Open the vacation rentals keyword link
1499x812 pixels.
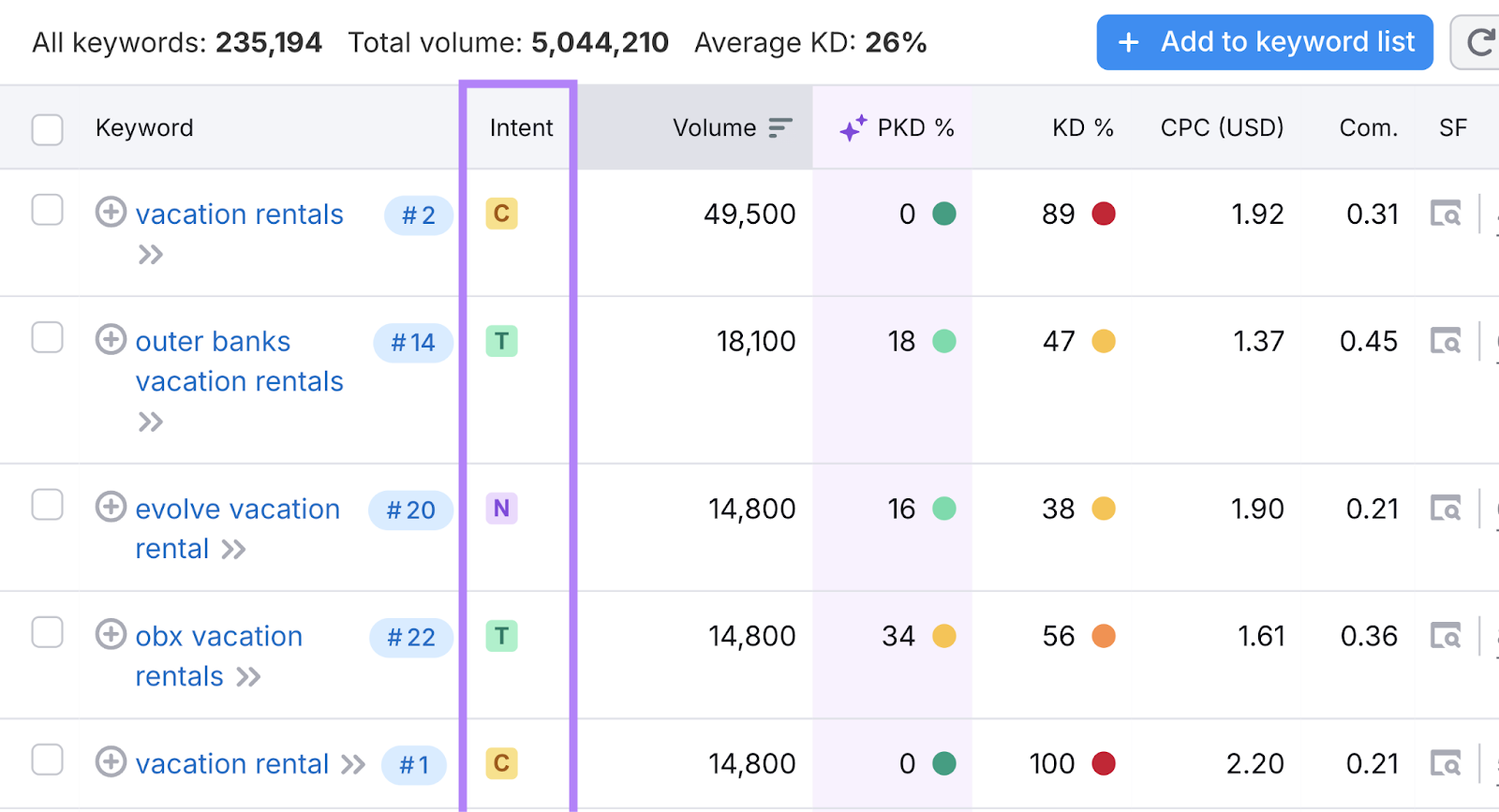tap(239, 214)
